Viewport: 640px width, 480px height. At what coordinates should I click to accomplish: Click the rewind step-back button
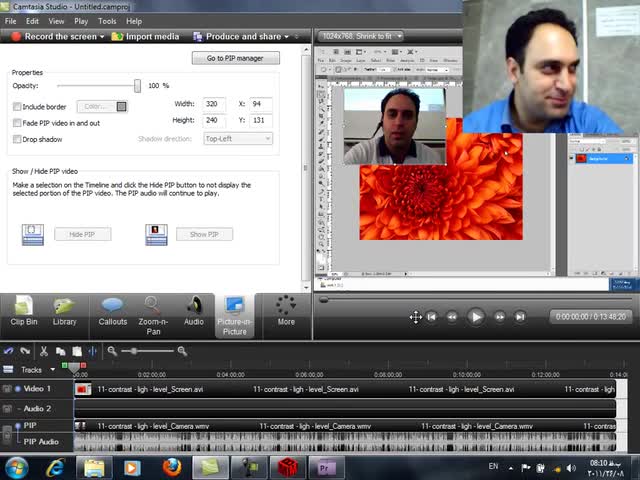(x=452, y=317)
